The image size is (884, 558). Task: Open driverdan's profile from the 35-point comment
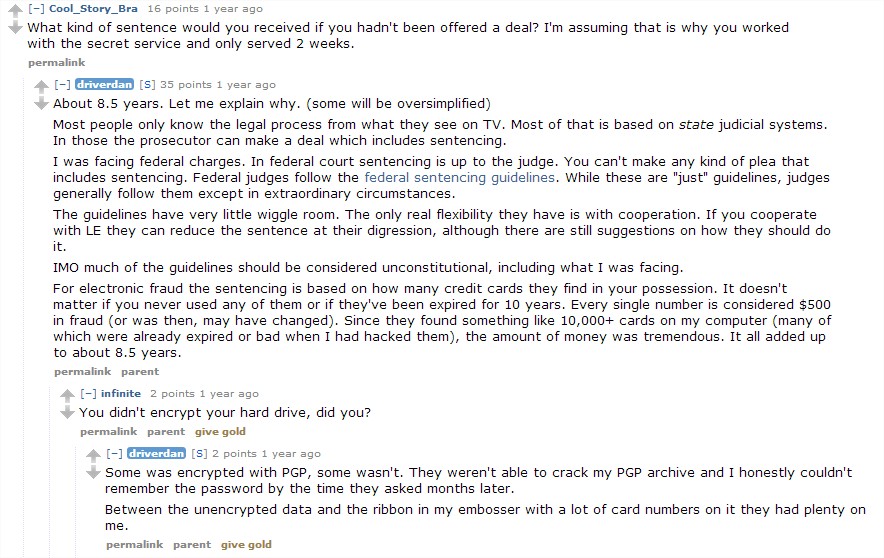coord(104,85)
